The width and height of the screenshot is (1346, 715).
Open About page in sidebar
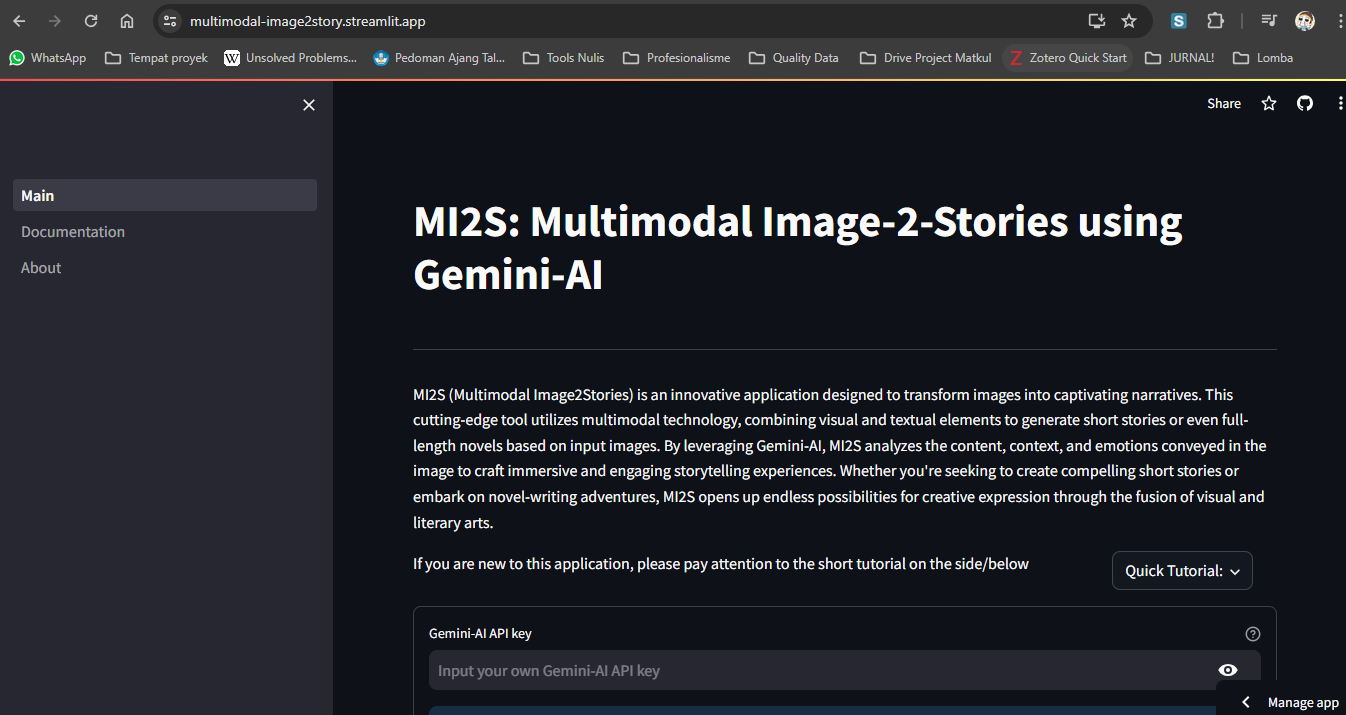pos(165,267)
